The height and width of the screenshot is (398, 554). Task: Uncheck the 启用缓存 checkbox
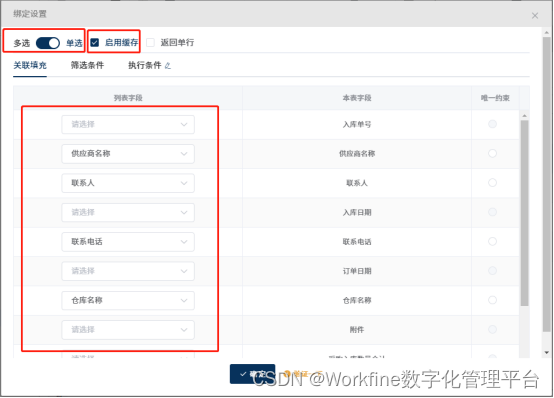(x=94, y=43)
